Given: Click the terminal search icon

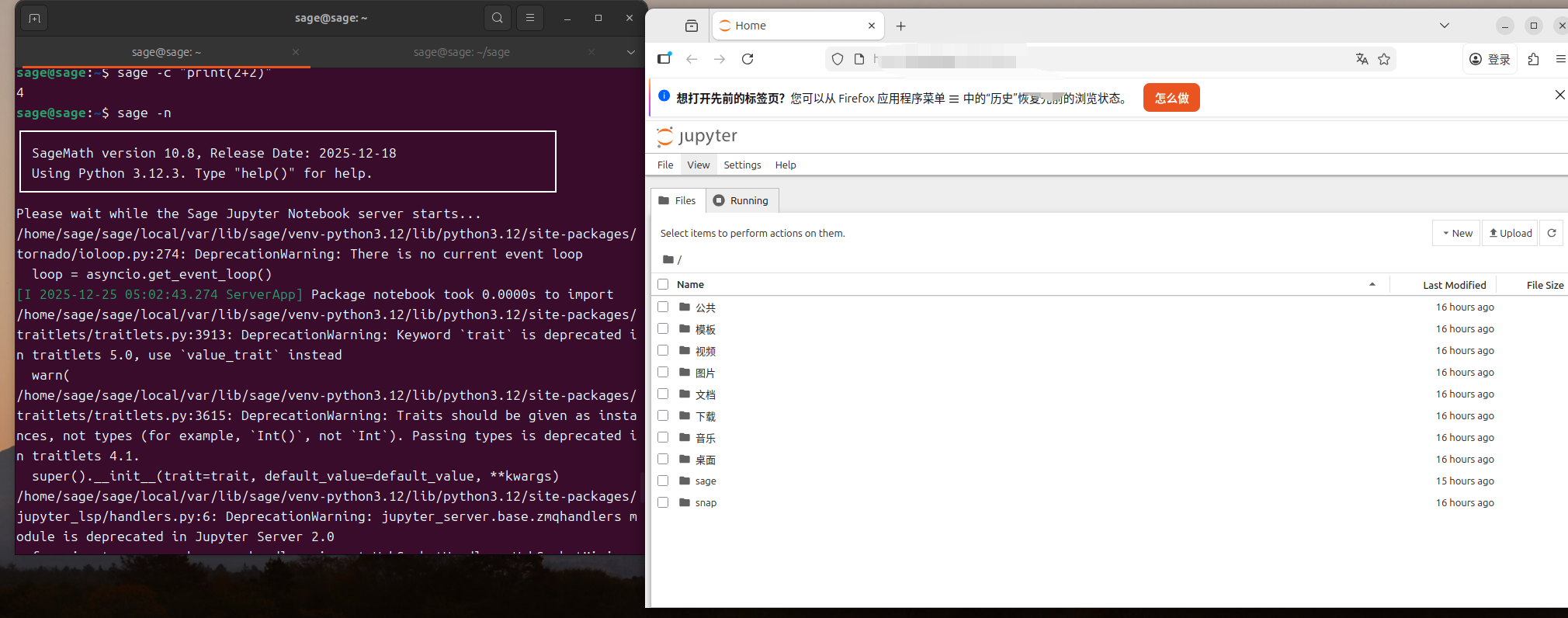Looking at the screenshot, I should pos(498,18).
